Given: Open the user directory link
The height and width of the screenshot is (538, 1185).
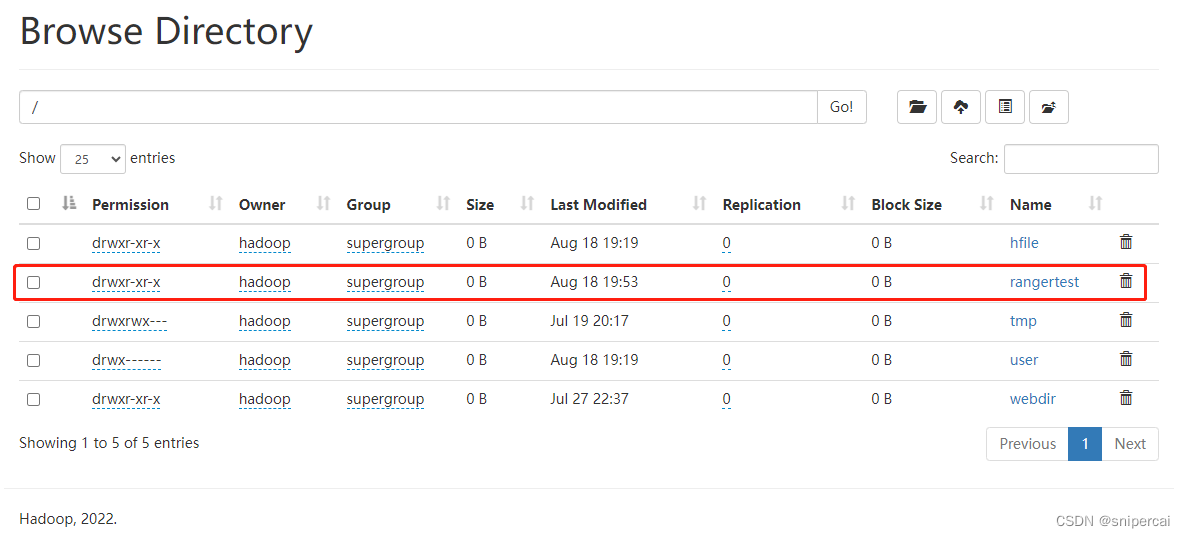Looking at the screenshot, I should (x=1024, y=360).
